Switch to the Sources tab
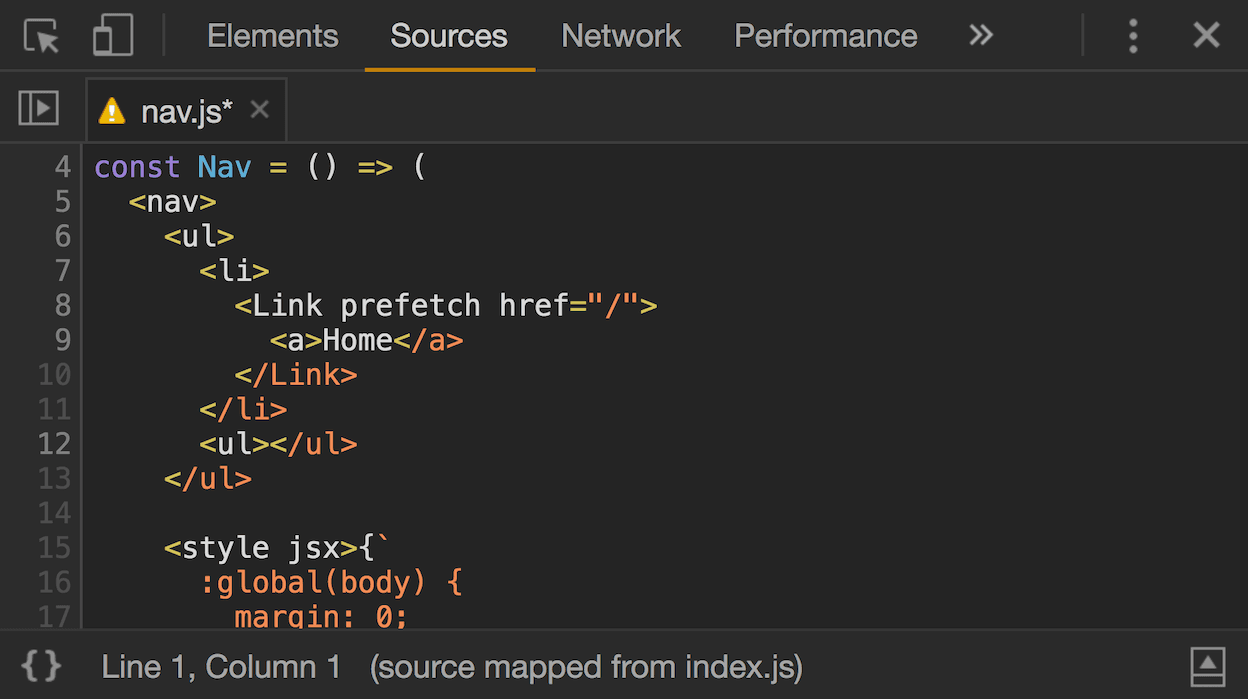1248x699 pixels. 449,36
